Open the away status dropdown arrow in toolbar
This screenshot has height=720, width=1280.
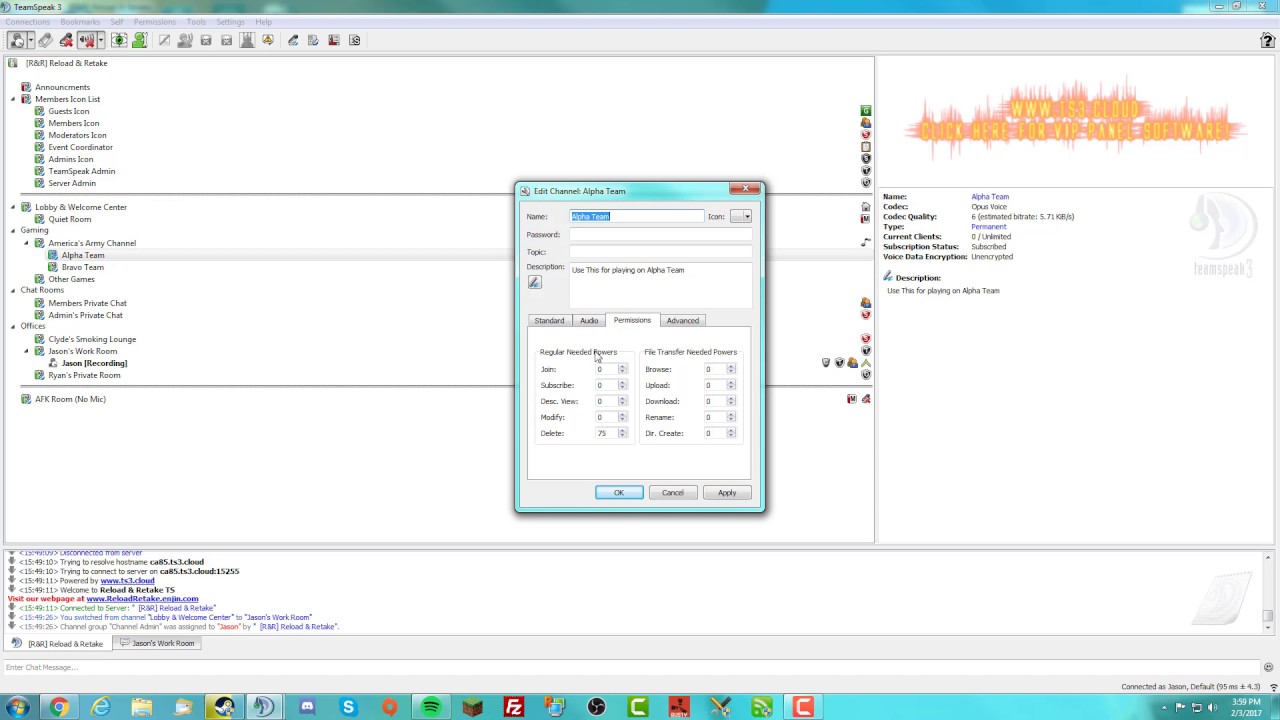point(100,40)
